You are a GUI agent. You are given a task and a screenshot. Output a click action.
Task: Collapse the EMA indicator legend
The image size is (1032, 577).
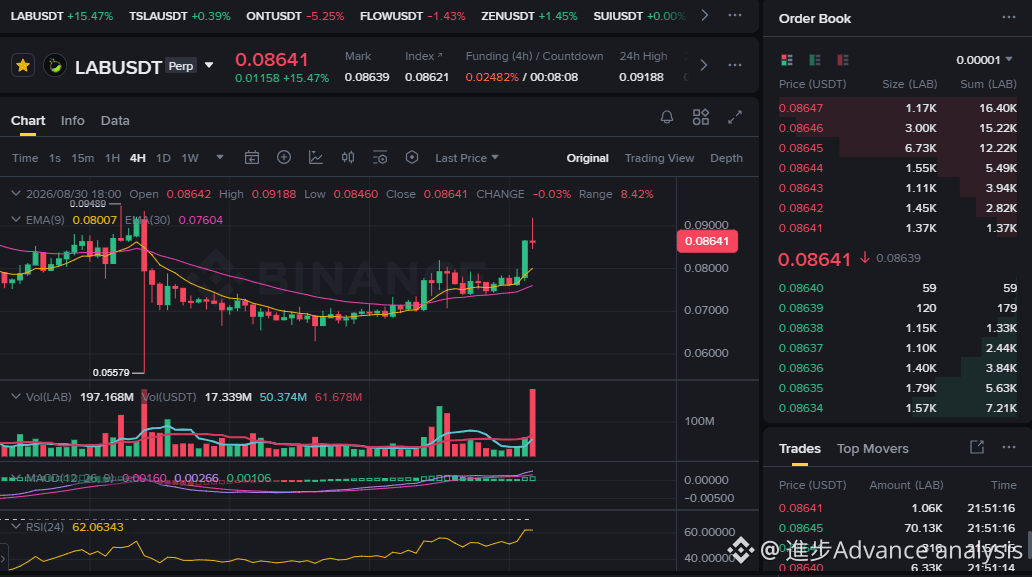[x=16, y=219]
